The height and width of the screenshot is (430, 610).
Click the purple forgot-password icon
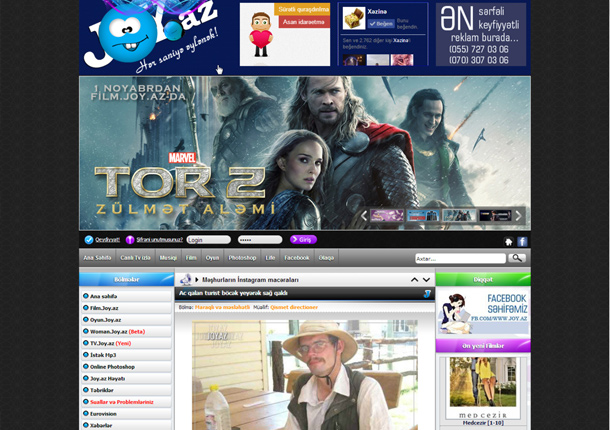point(130,240)
